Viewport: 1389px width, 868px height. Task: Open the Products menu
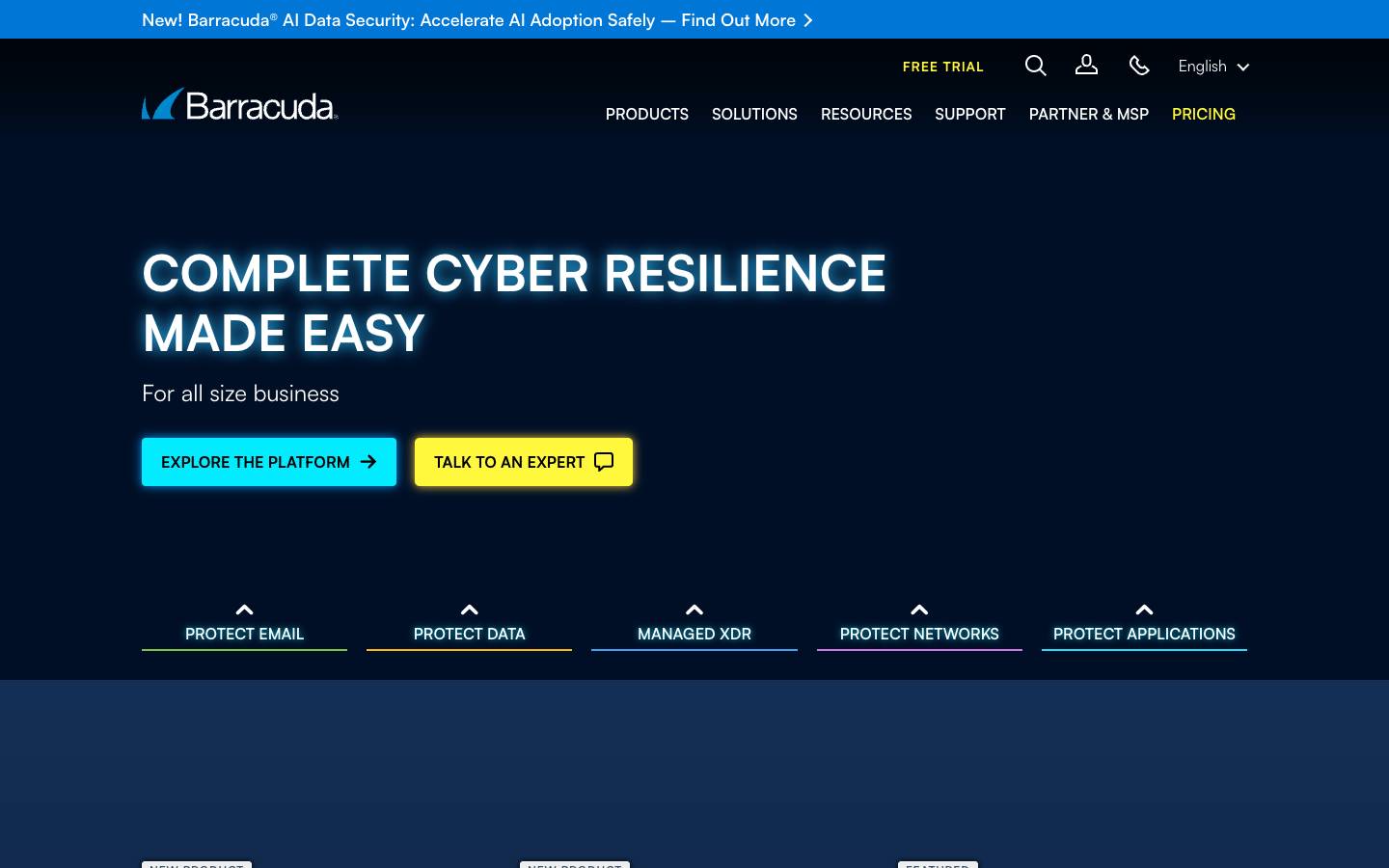click(647, 114)
